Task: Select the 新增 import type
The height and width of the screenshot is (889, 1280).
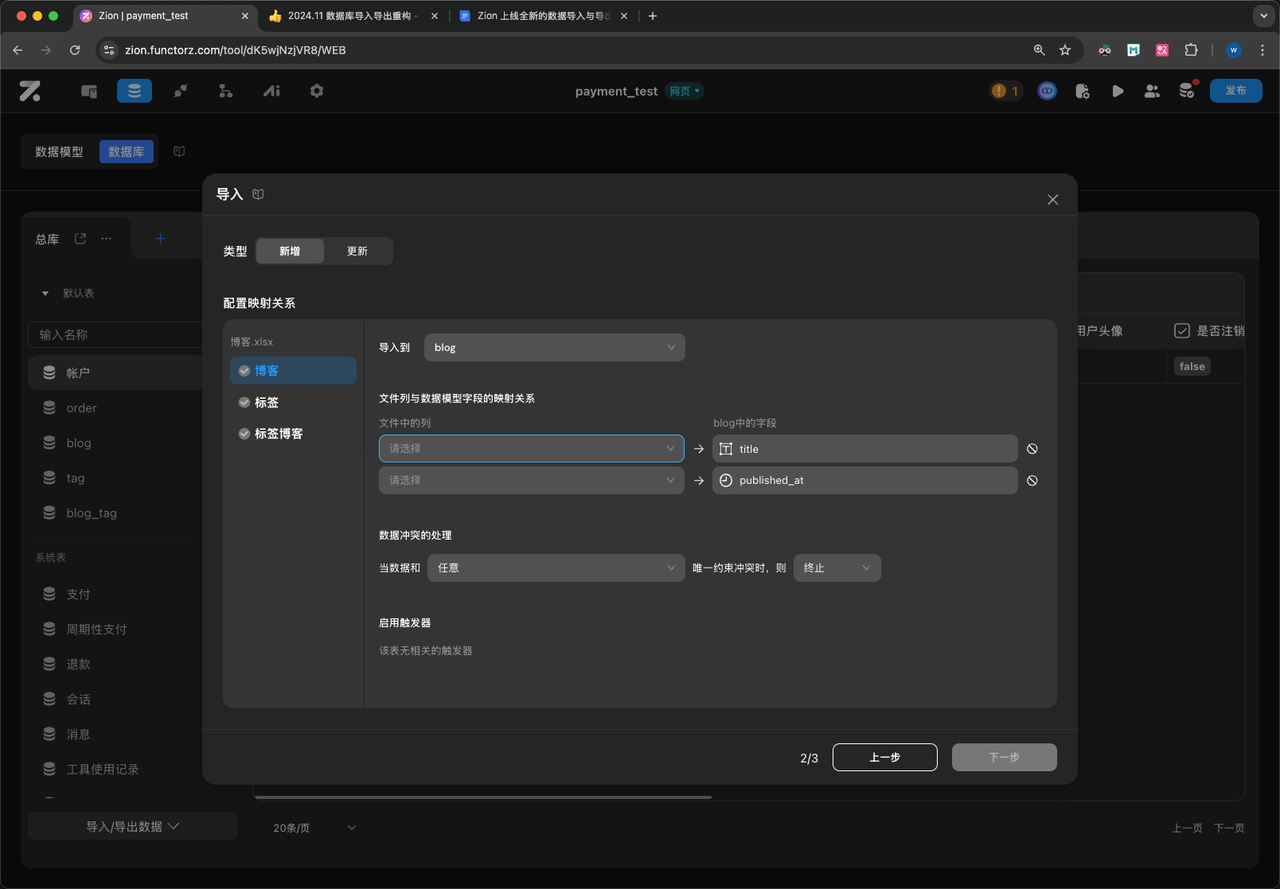Action: (x=290, y=251)
